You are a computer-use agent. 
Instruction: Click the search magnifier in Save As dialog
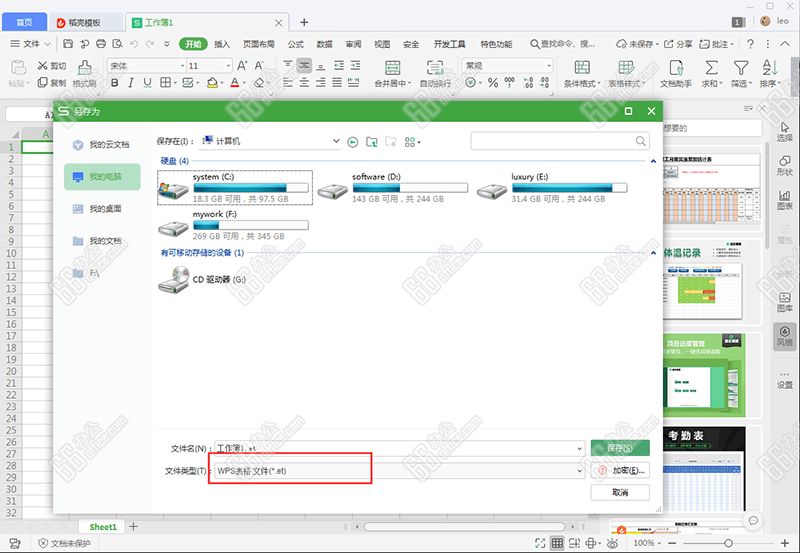tap(641, 141)
